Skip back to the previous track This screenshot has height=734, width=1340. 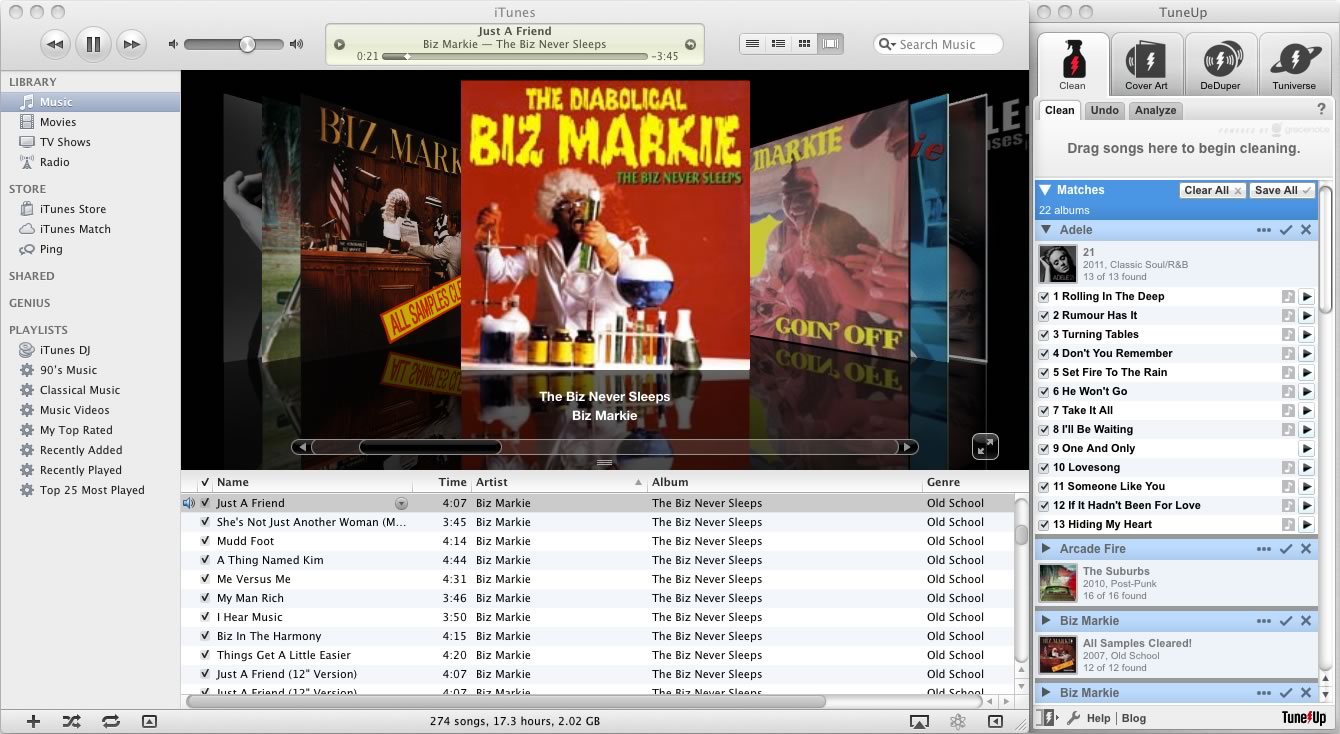[x=56, y=44]
